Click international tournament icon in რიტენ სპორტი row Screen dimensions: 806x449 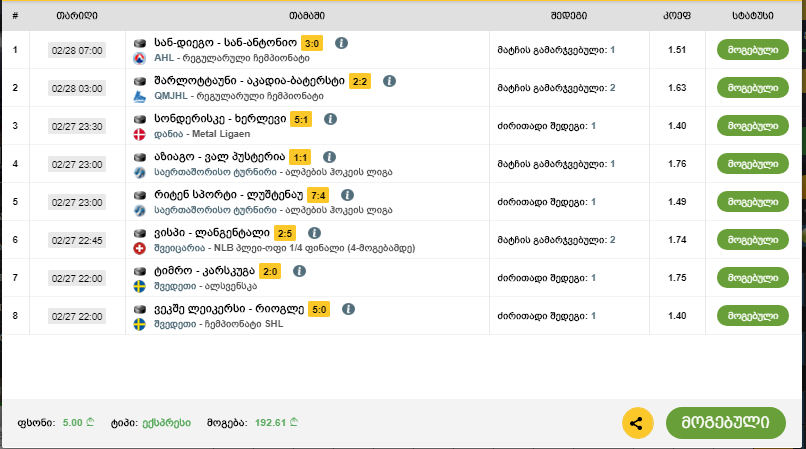tap(139, 210)
